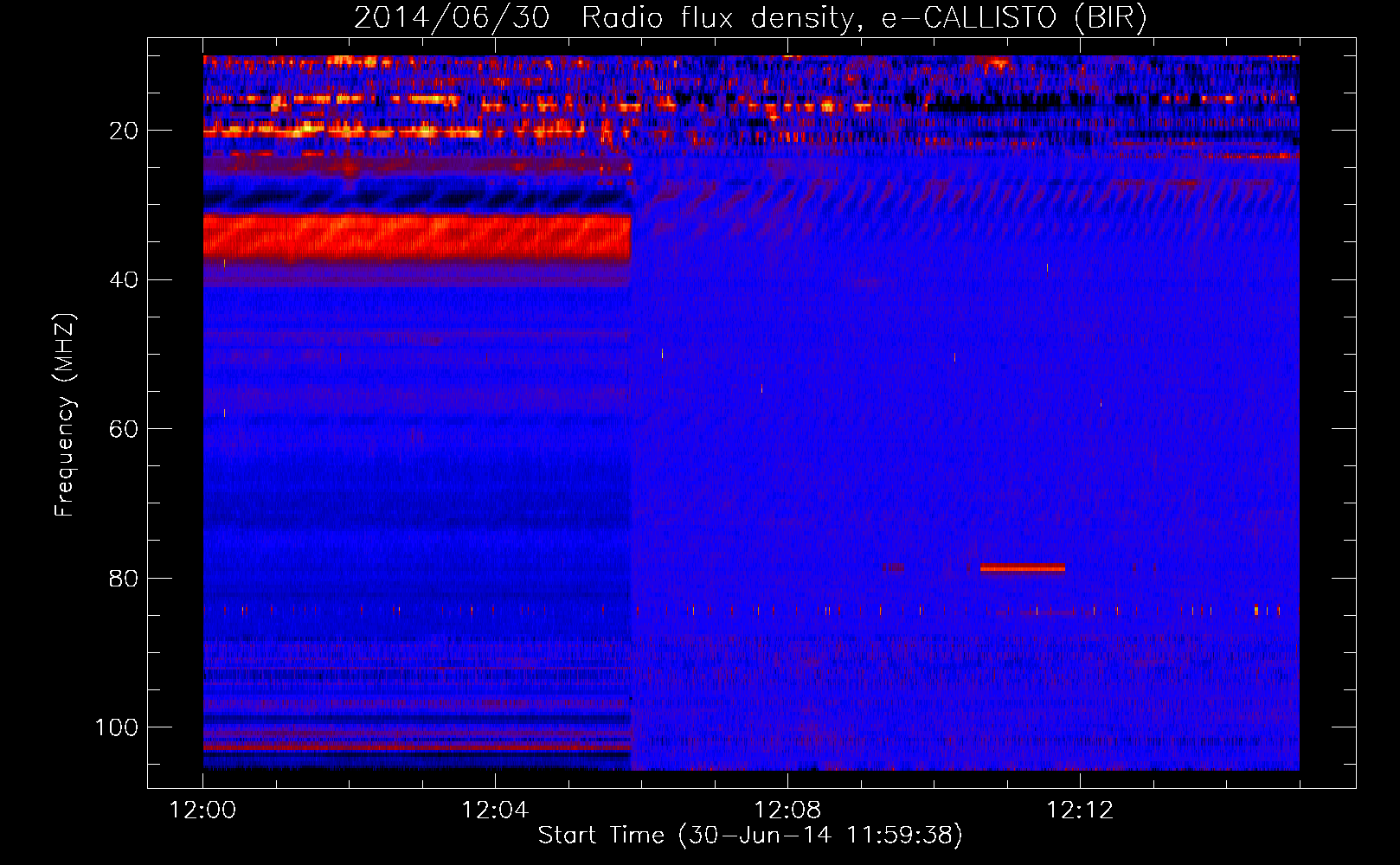Screen dimensions: 1400x865
Task: Click the 12:08 time tick label
Action: (x=787, y=811)
